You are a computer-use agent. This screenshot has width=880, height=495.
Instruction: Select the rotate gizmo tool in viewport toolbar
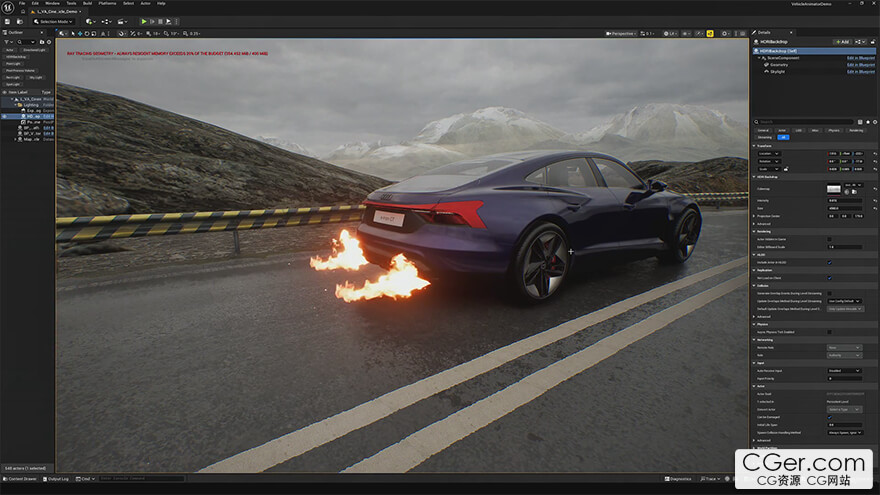(x=86, y=34)
